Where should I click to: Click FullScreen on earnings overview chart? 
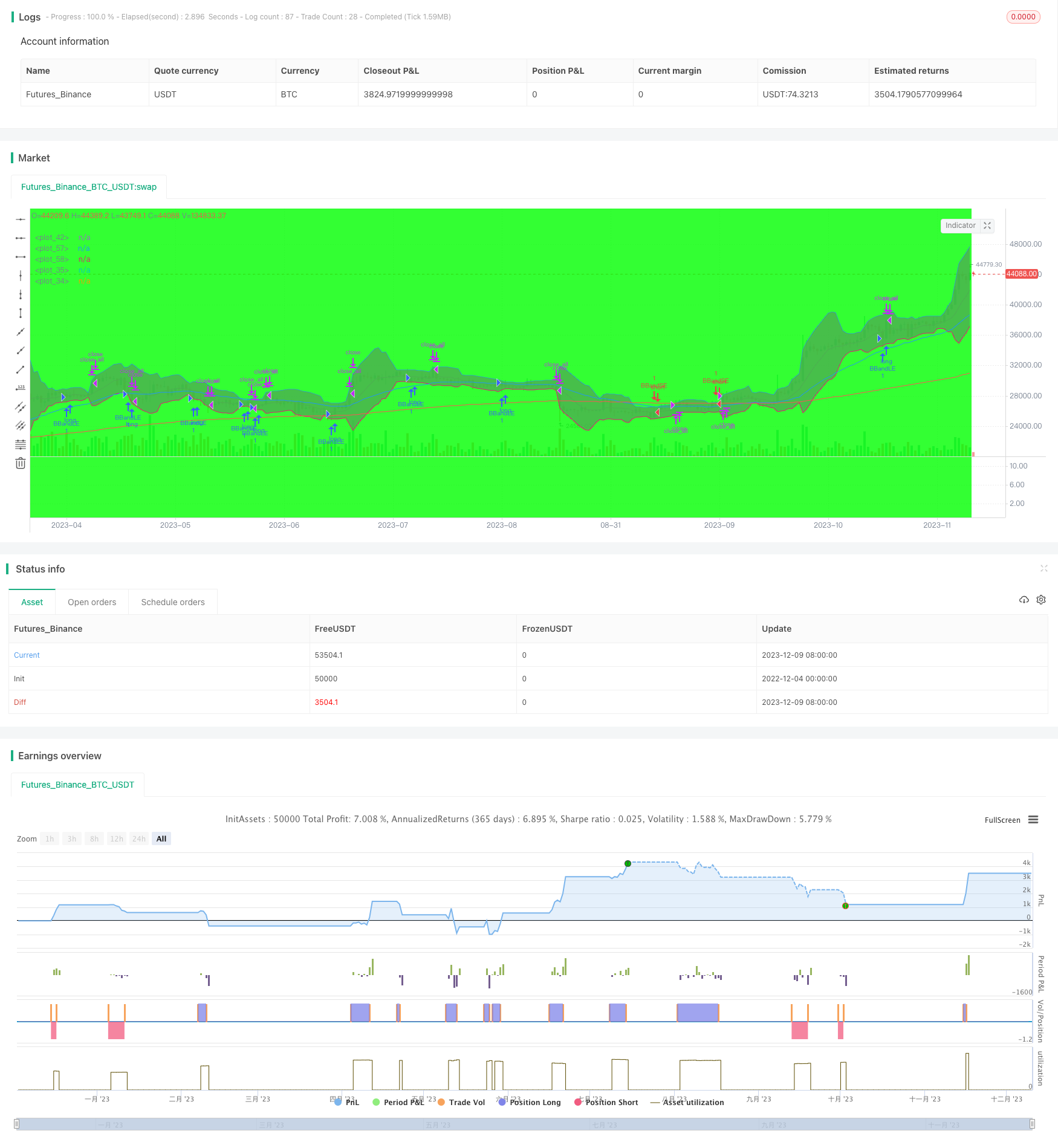[x=1002, y=820]
